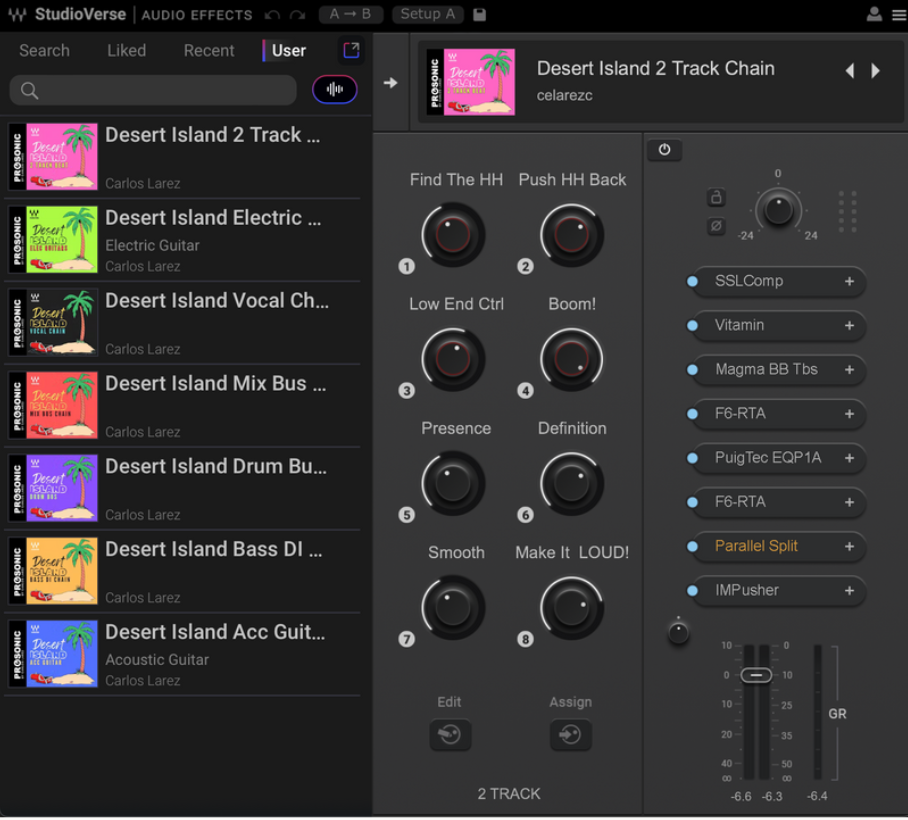Click the undo arrow icon
The image size is (908, 820).
click(273, 15)
